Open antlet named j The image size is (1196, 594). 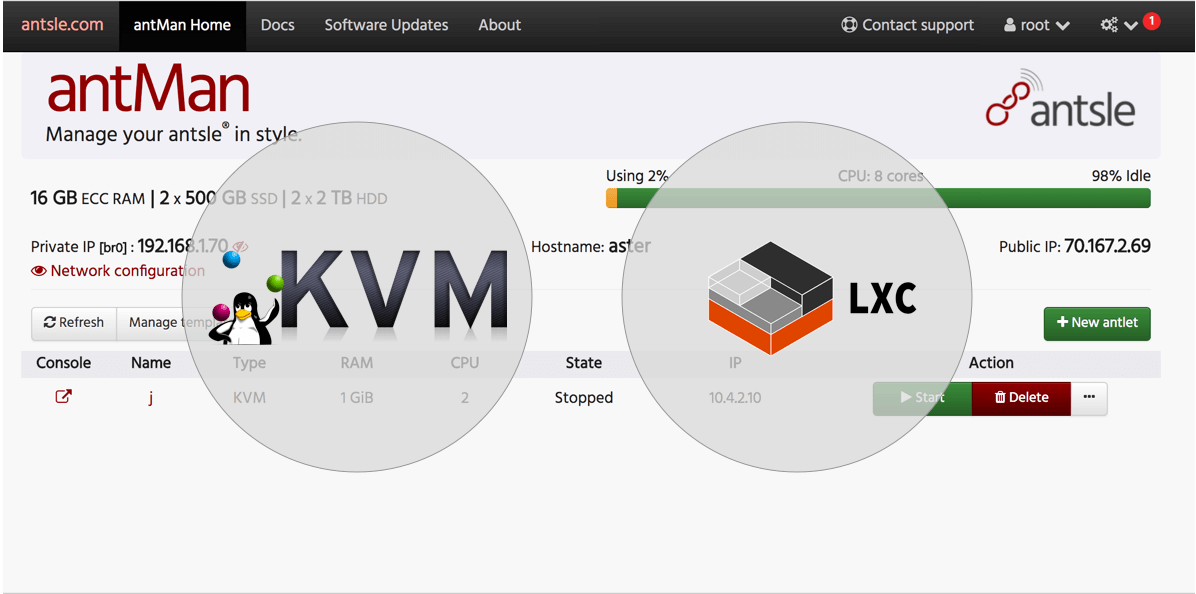coord(151,398)
